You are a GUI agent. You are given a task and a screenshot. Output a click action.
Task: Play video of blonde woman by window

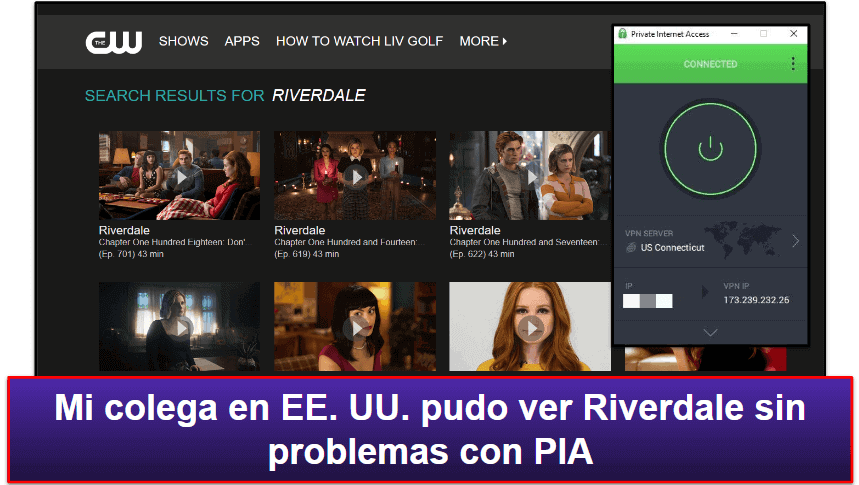click(x=179, y=327)
